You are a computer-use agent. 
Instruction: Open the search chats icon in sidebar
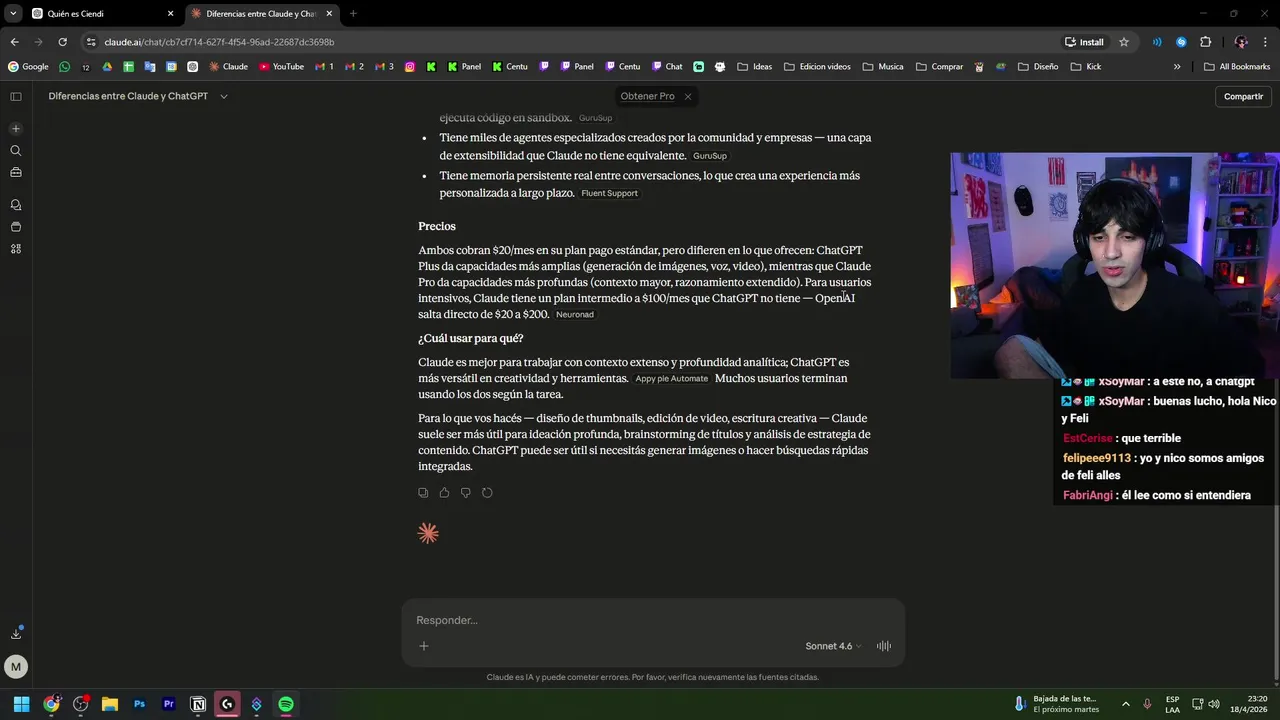(16, 151)
